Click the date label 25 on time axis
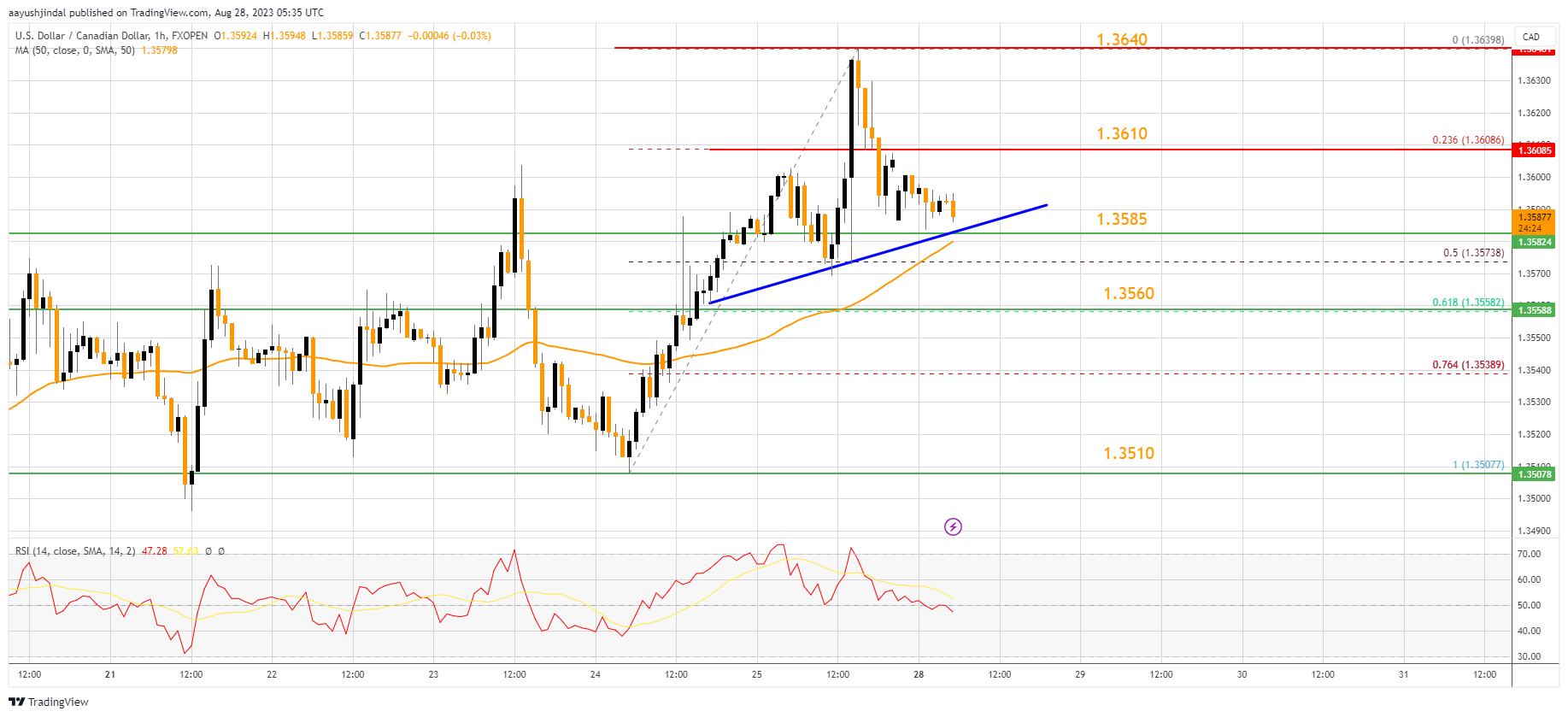 coord(757,674)
